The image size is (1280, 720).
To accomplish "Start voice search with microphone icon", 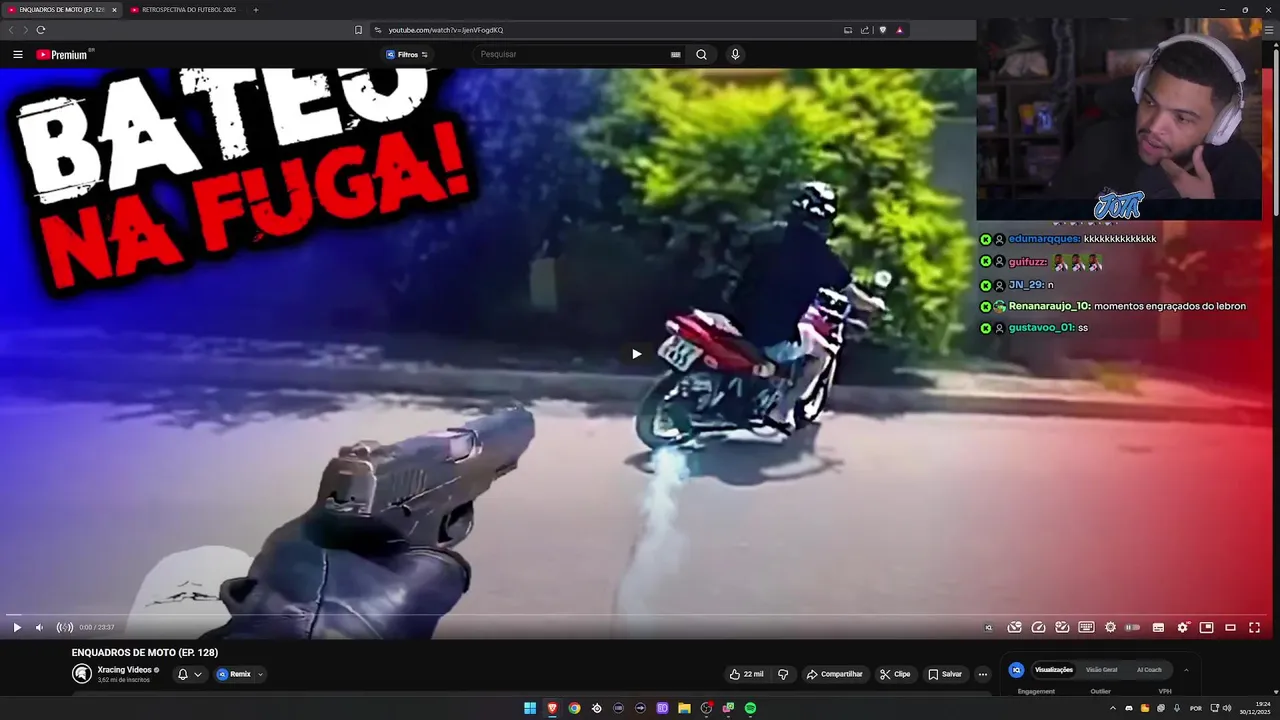I will pyautogui.click(x=735, y=55).
